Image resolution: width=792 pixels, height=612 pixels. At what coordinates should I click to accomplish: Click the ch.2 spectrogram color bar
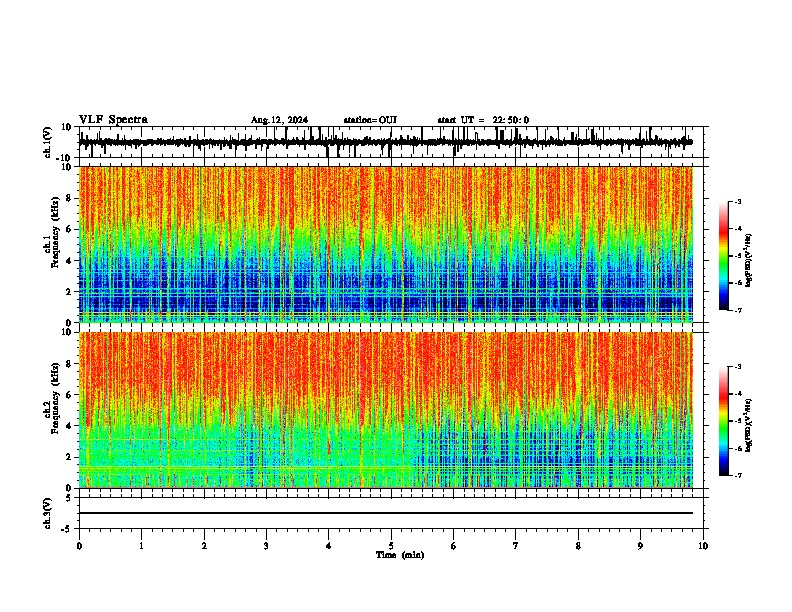(x=723, y=421)
